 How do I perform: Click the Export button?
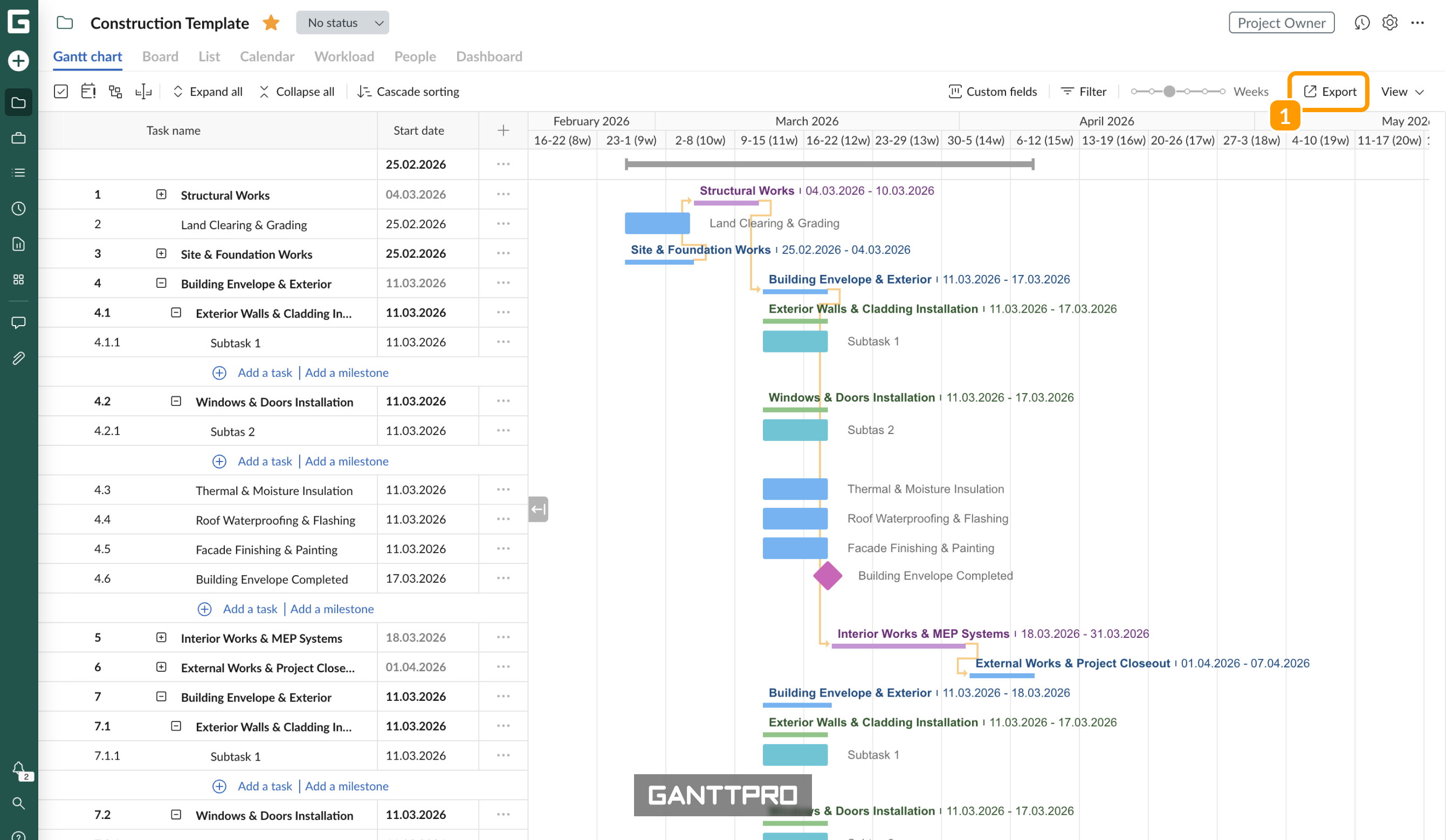[1330, 91]
